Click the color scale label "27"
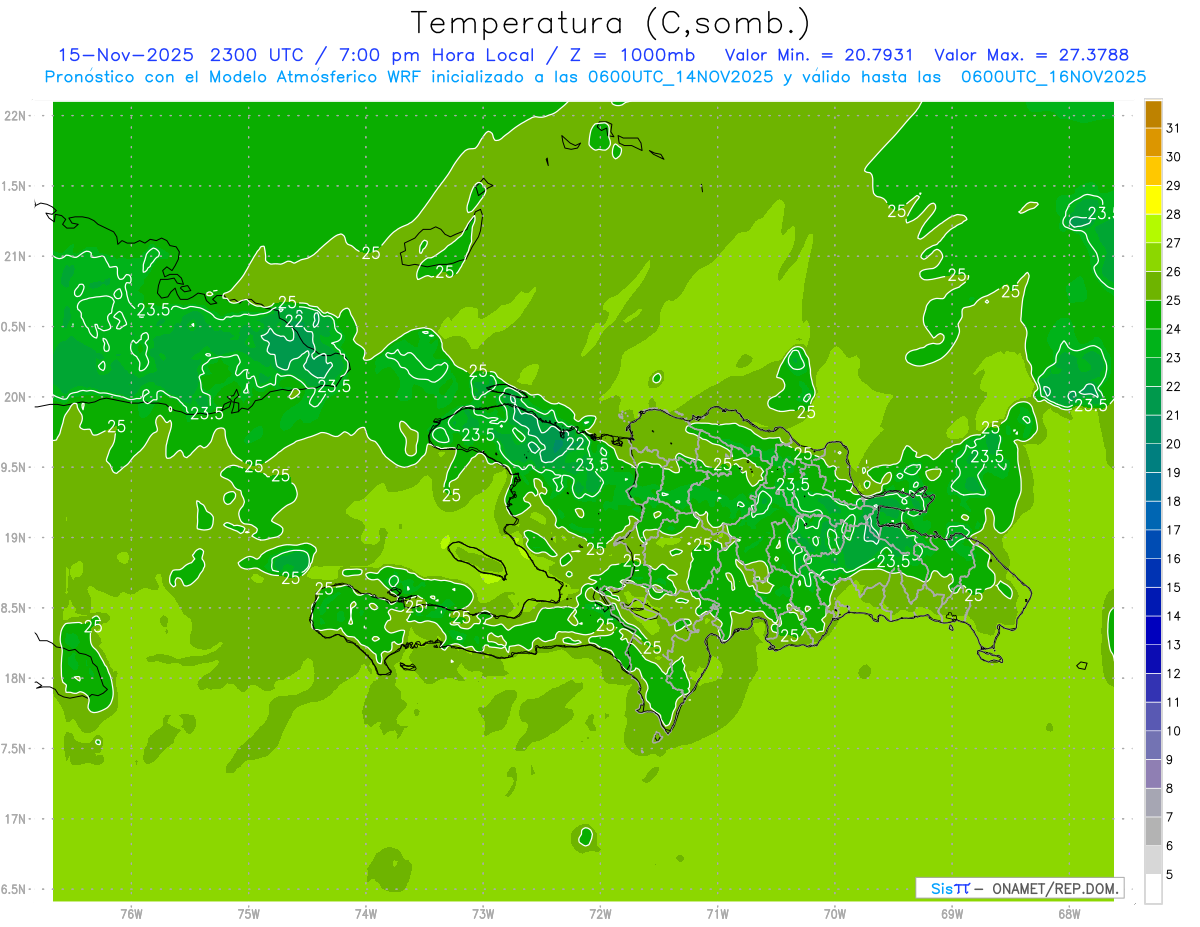 tap(1173, 243)
